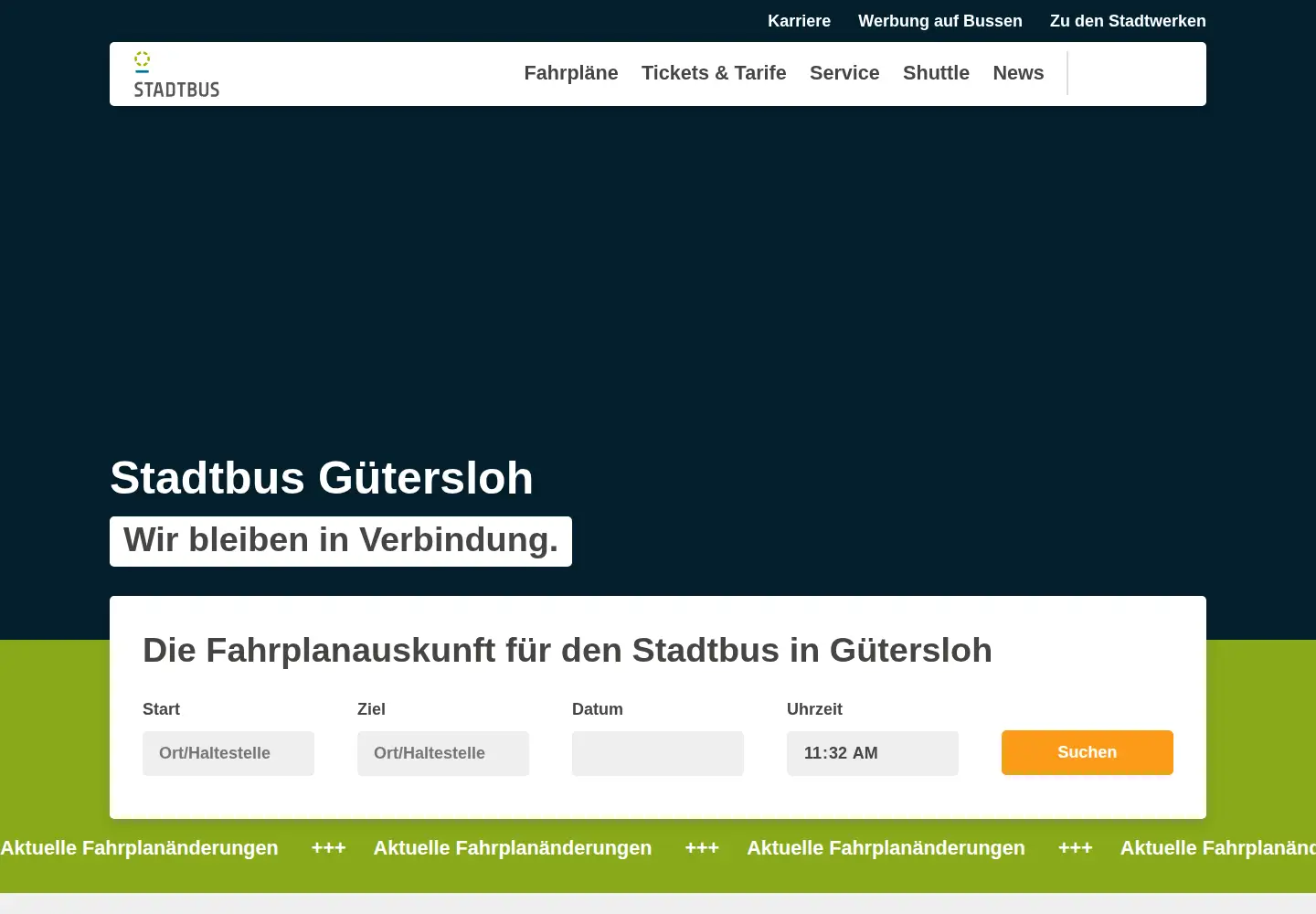Click the Uhrzeit field showing 11:32 AM
Screen dimensions: 1316x914
873,753
